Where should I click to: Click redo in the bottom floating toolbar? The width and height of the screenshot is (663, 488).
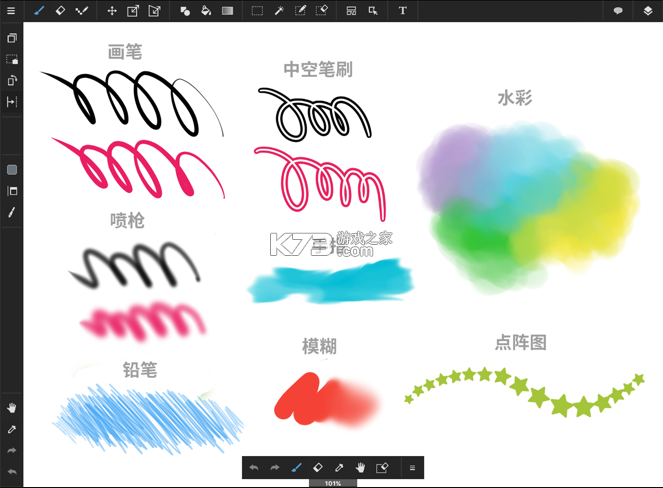coord(275,467)
